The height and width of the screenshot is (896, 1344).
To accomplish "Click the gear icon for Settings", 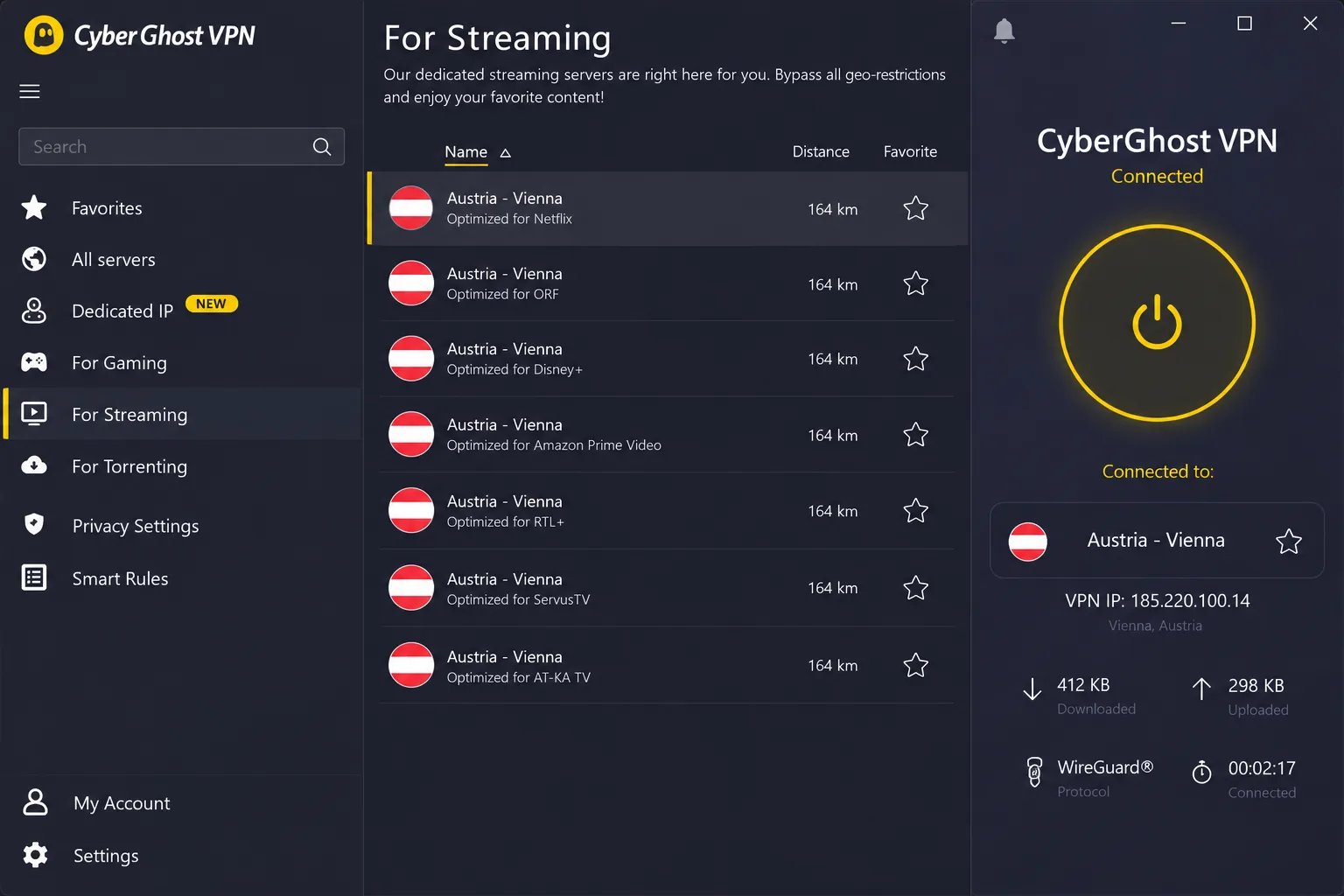I will (35, 855).
